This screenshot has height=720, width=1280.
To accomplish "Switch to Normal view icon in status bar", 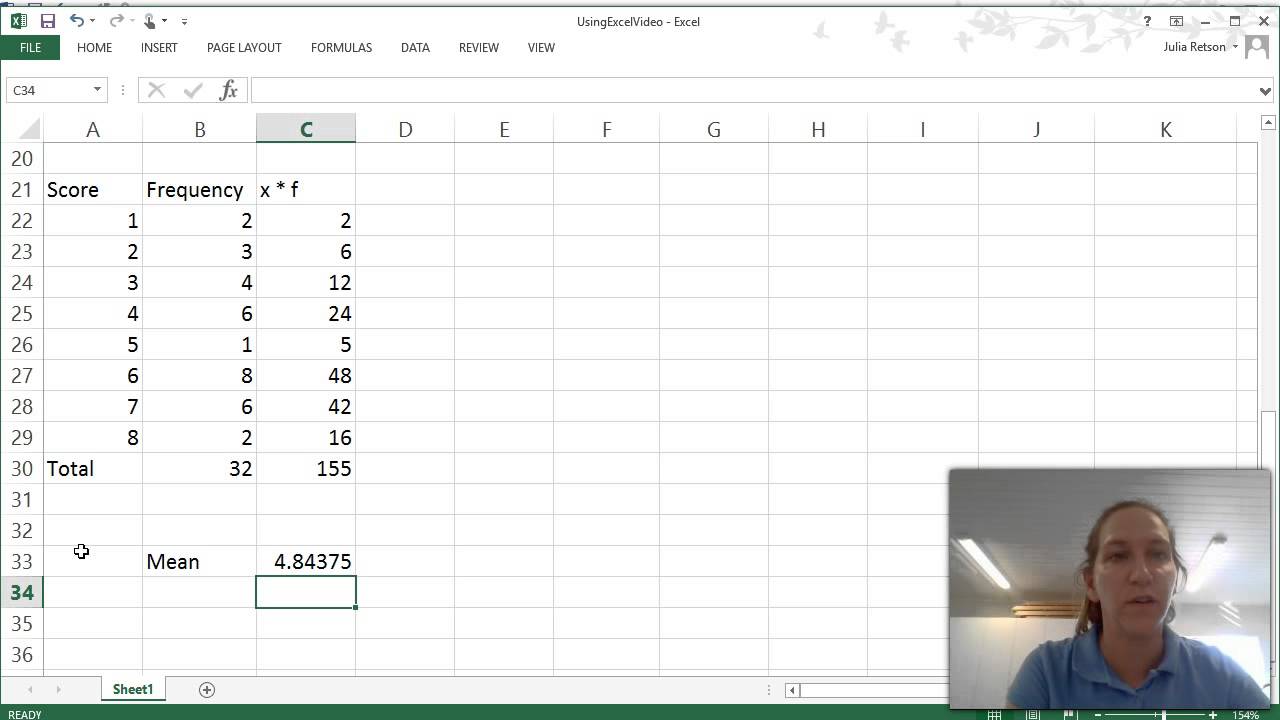I will 995,714.
